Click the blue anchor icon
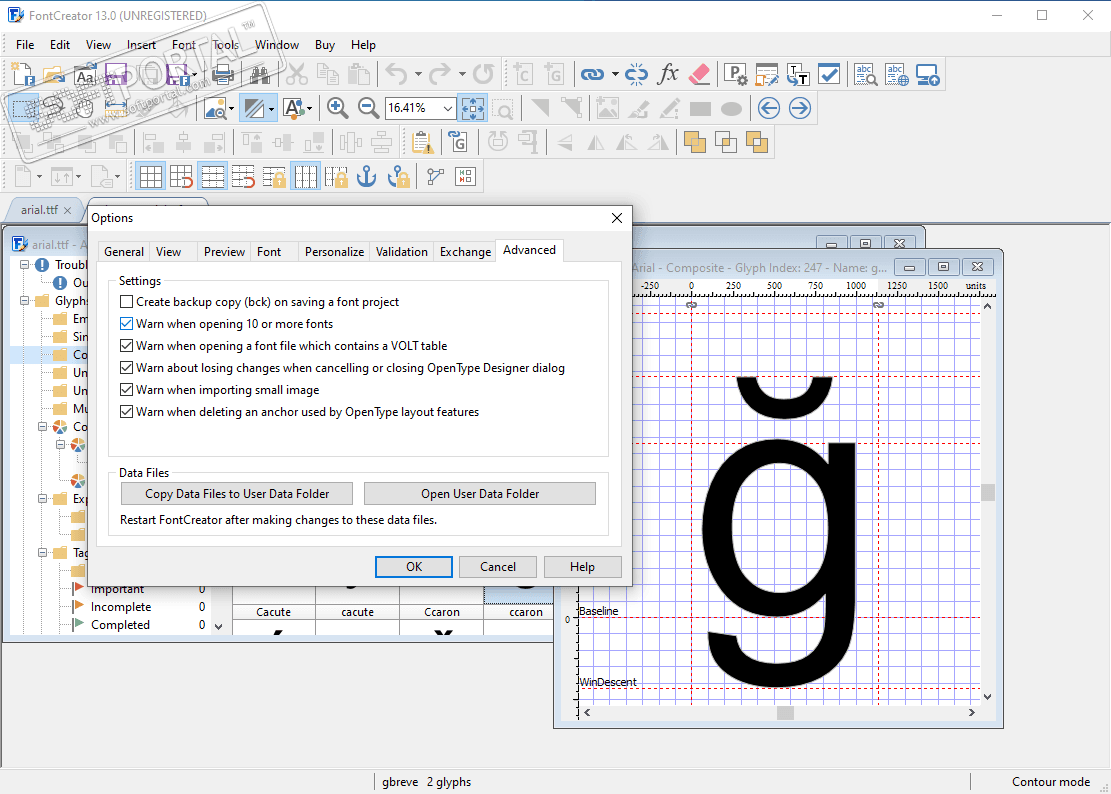 tap(367, 177)
